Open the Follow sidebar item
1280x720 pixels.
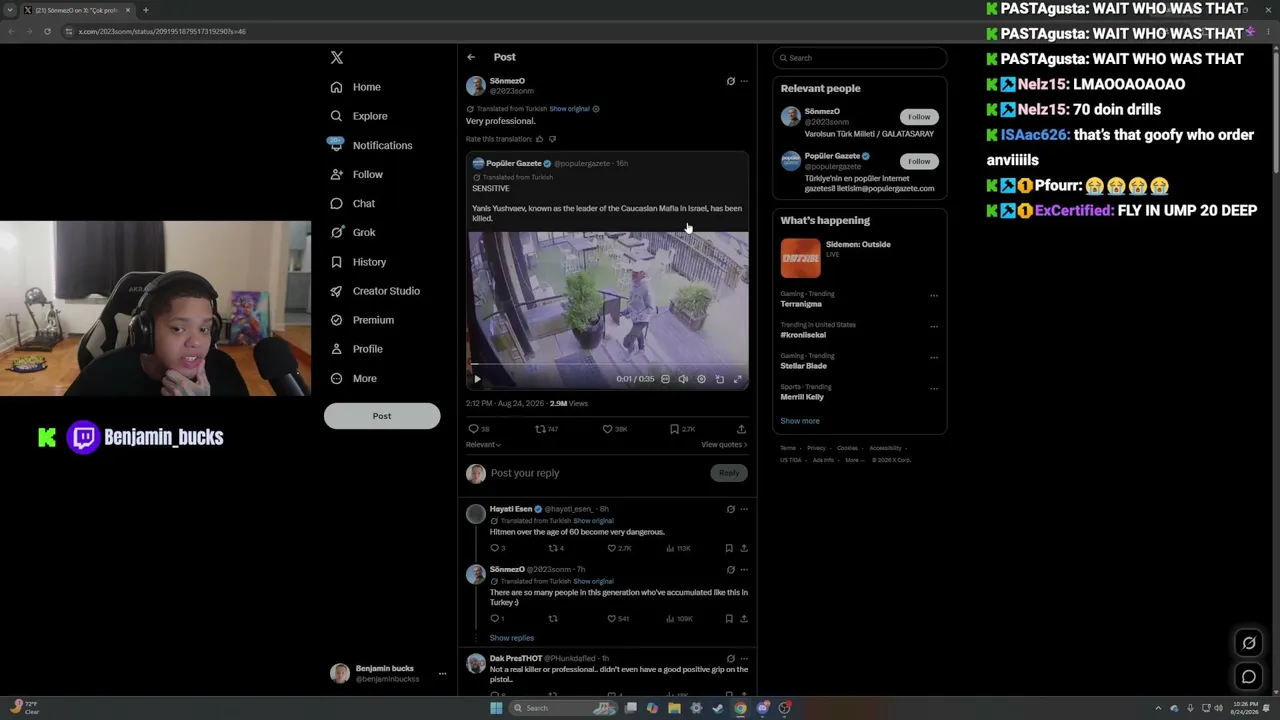pyautogui.click(x=357, y=174)
